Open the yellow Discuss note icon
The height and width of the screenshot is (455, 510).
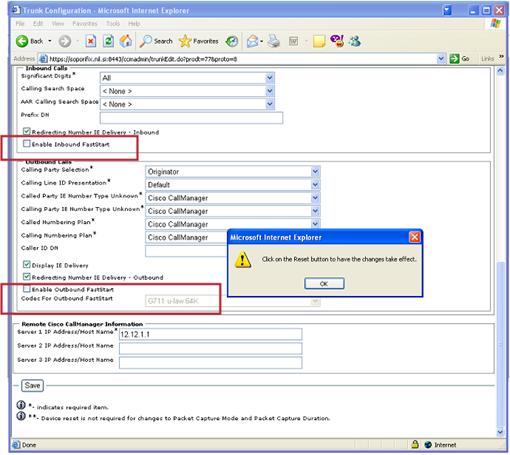[319, 41]
